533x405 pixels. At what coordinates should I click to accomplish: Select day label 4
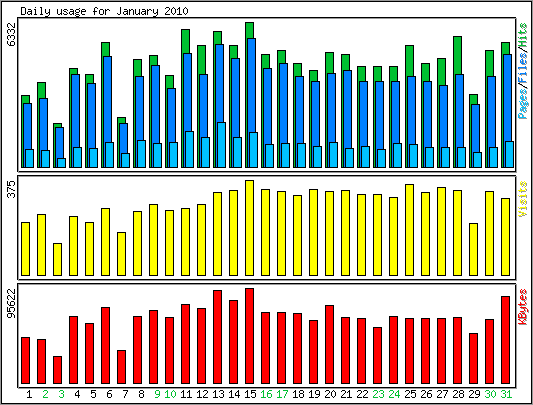tap(77, 394)
